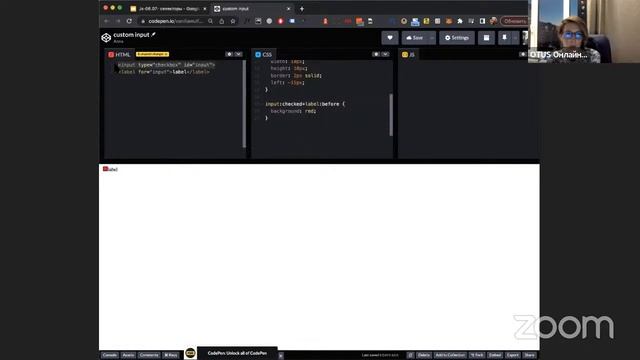Open the Comments panel
Screen dimensions: 640x360
(149, 355)
